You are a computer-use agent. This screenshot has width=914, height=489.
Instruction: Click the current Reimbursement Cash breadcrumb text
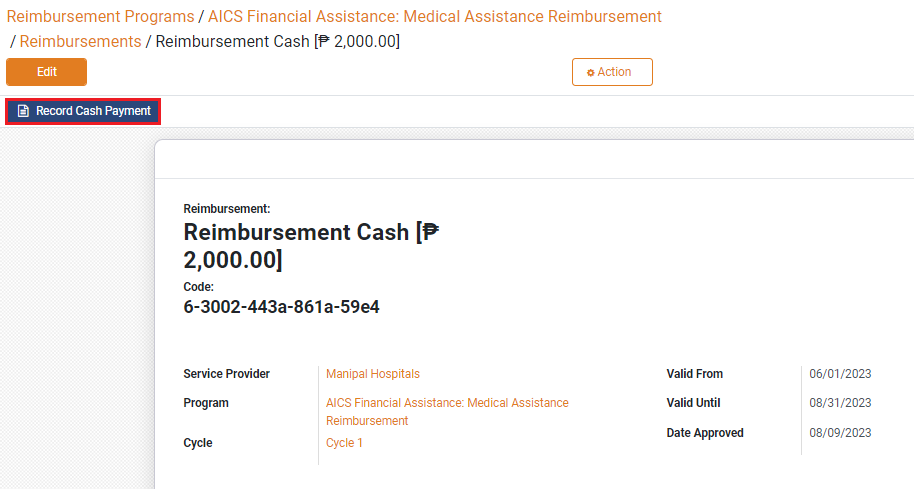pyautogui.click(x=277, y=41)
